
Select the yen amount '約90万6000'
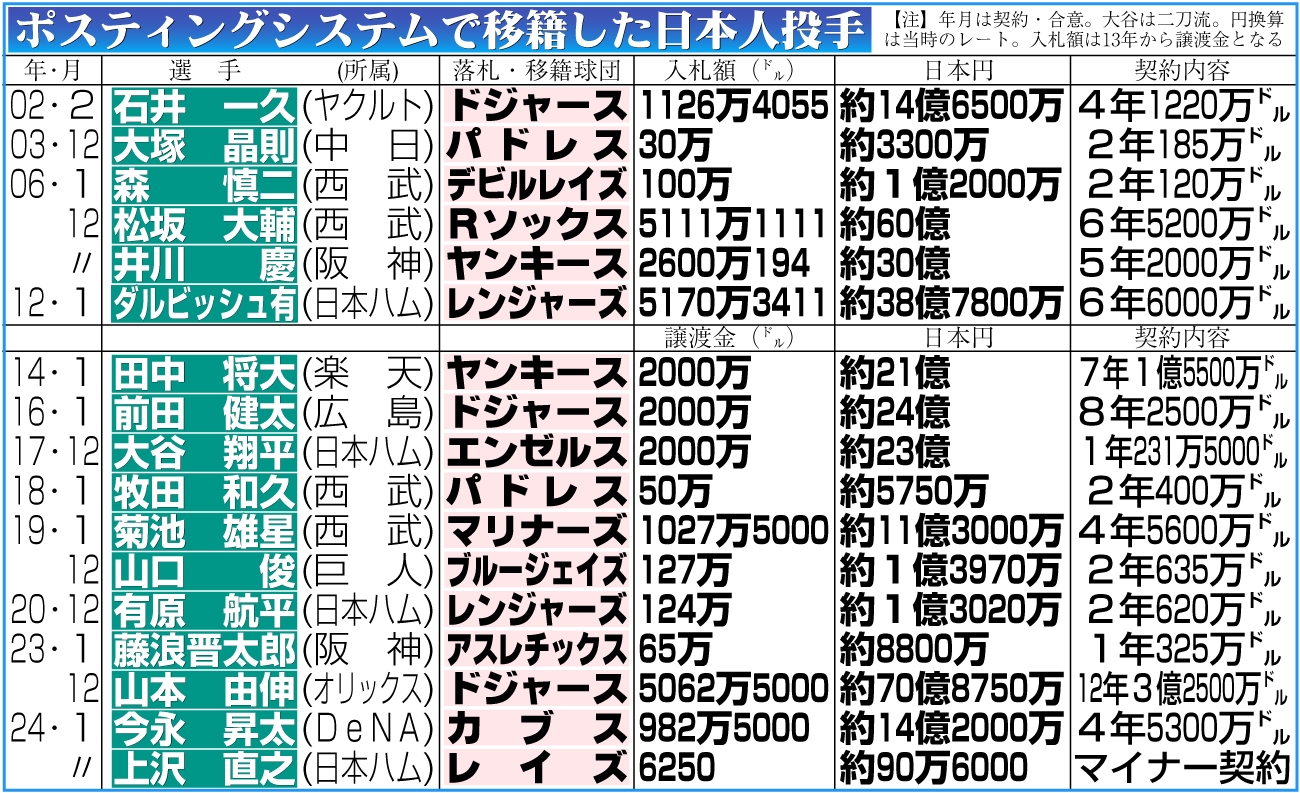pos(934,768)
